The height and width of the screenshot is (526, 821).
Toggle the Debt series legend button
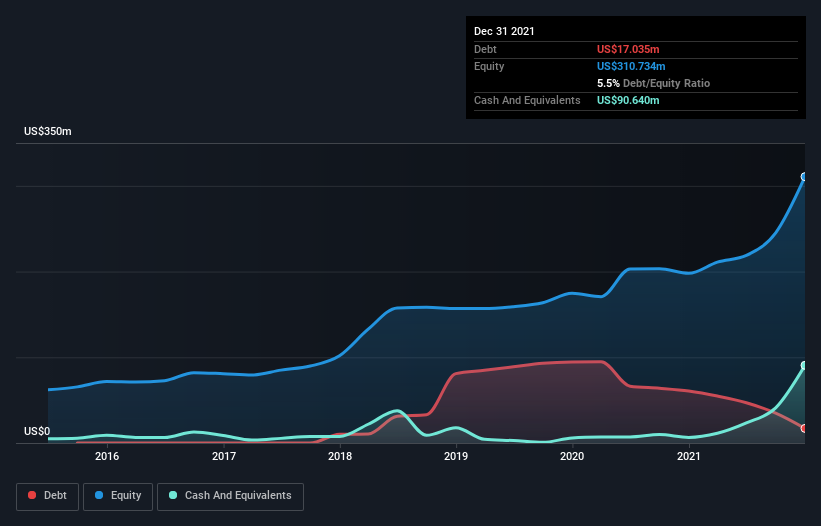[47, 496]
